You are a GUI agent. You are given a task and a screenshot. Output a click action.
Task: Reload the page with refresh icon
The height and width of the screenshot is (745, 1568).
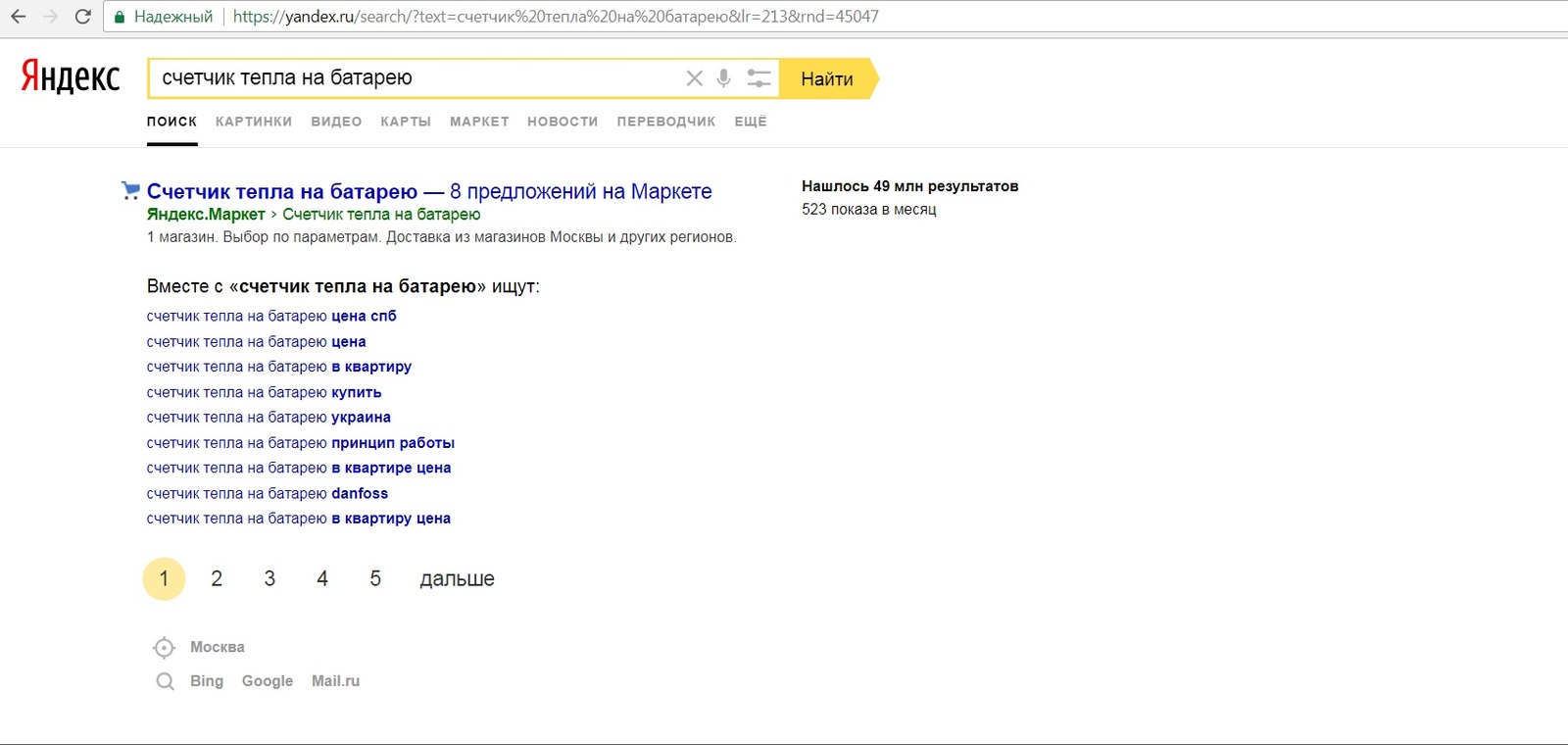pyautogui.click(x=82, y=17)
